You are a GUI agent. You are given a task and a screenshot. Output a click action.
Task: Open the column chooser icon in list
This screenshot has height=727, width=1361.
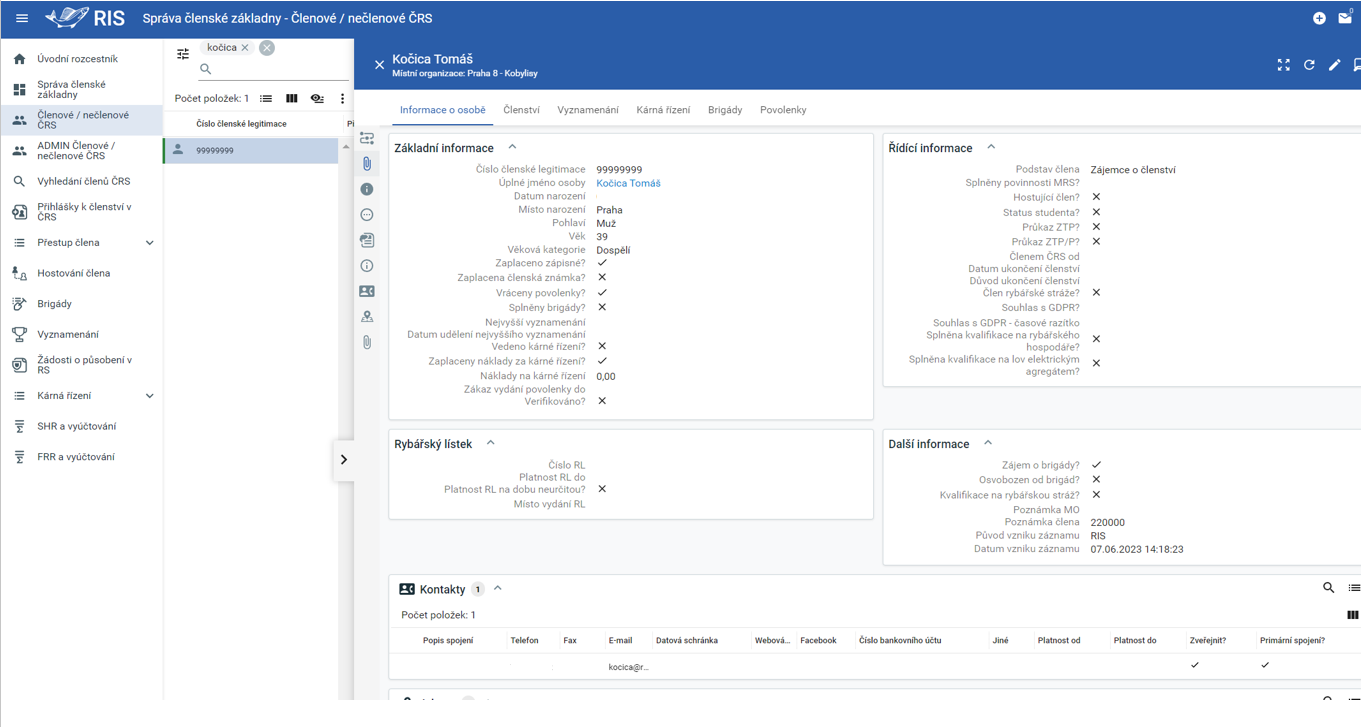click(292, 98)
